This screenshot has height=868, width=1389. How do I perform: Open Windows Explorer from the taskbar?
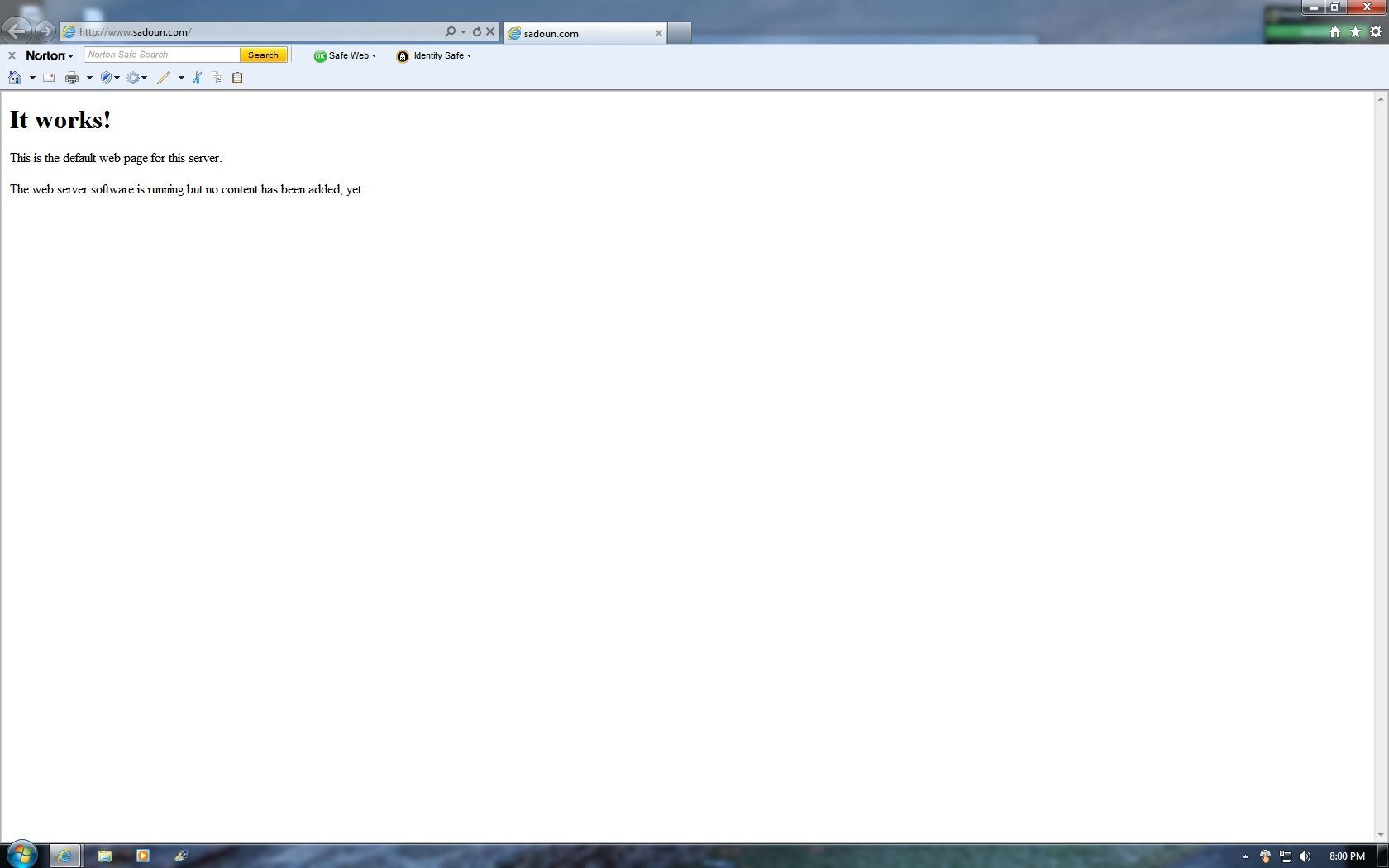coord(104,856)
